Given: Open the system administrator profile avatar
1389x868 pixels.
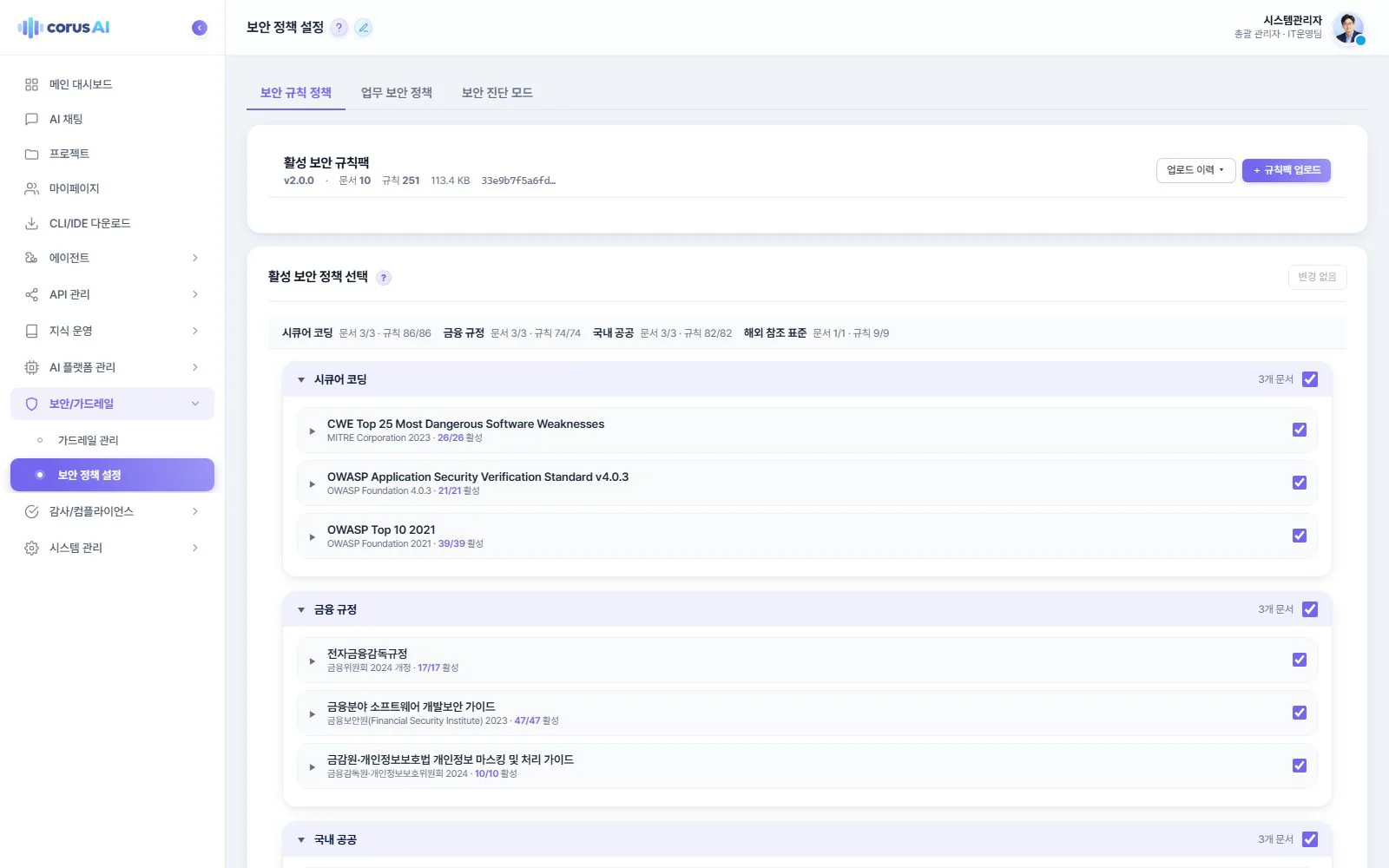Looking at the screenshot, I should click(x=1347, y=28).
